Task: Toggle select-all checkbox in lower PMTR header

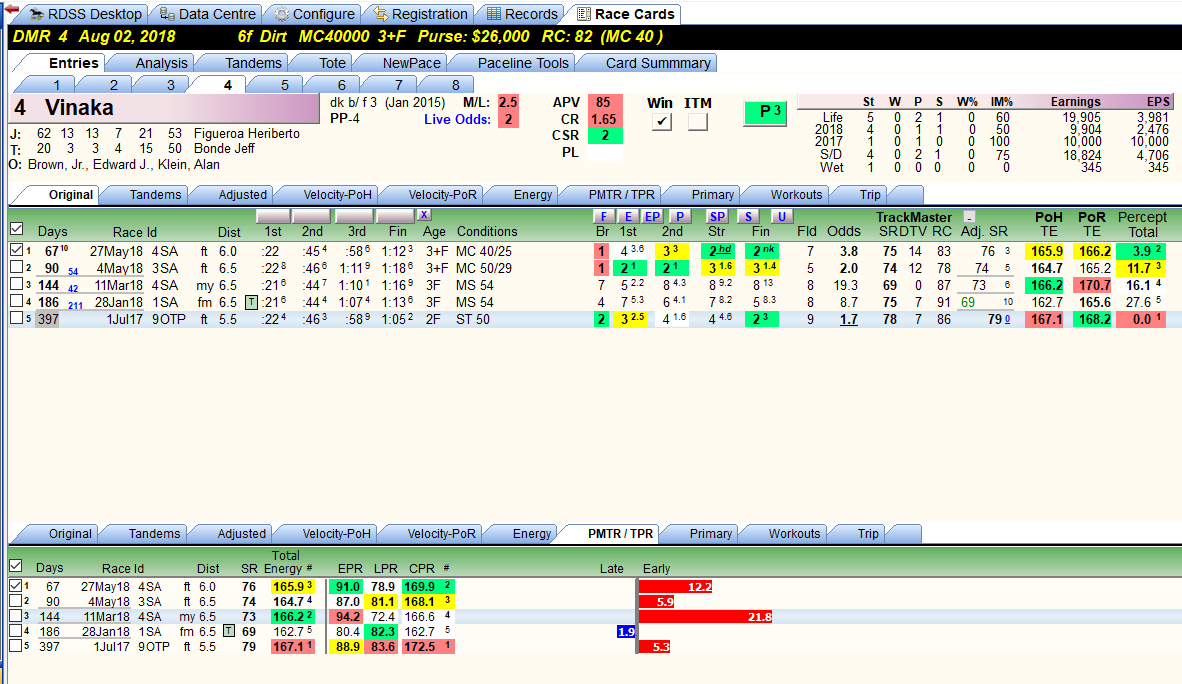Action: pos(16,566)
